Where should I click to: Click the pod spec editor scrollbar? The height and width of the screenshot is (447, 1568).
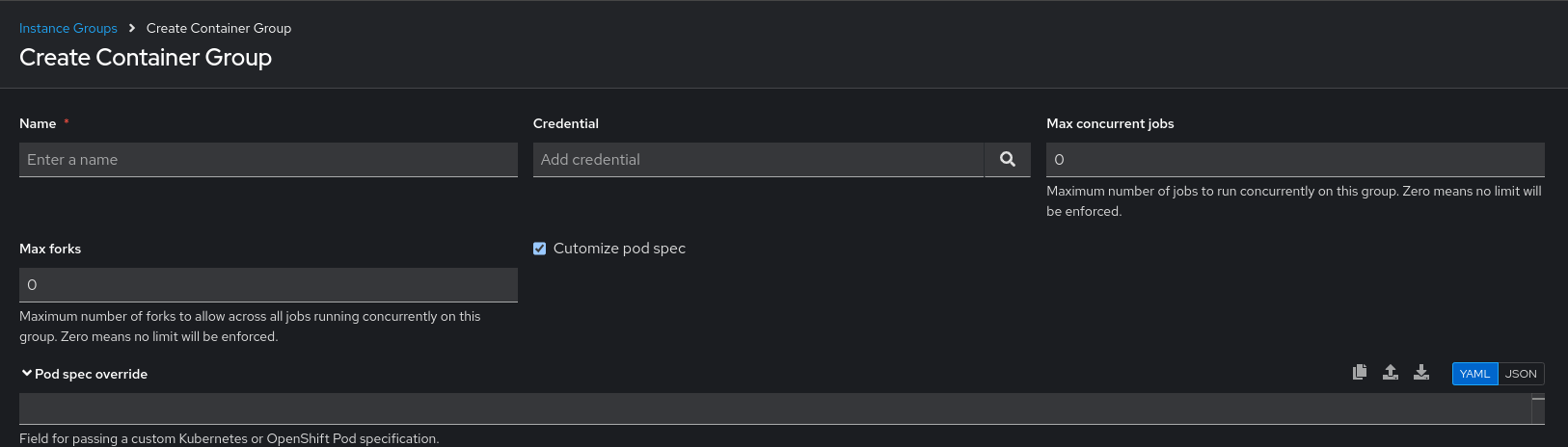(1538, 409)
